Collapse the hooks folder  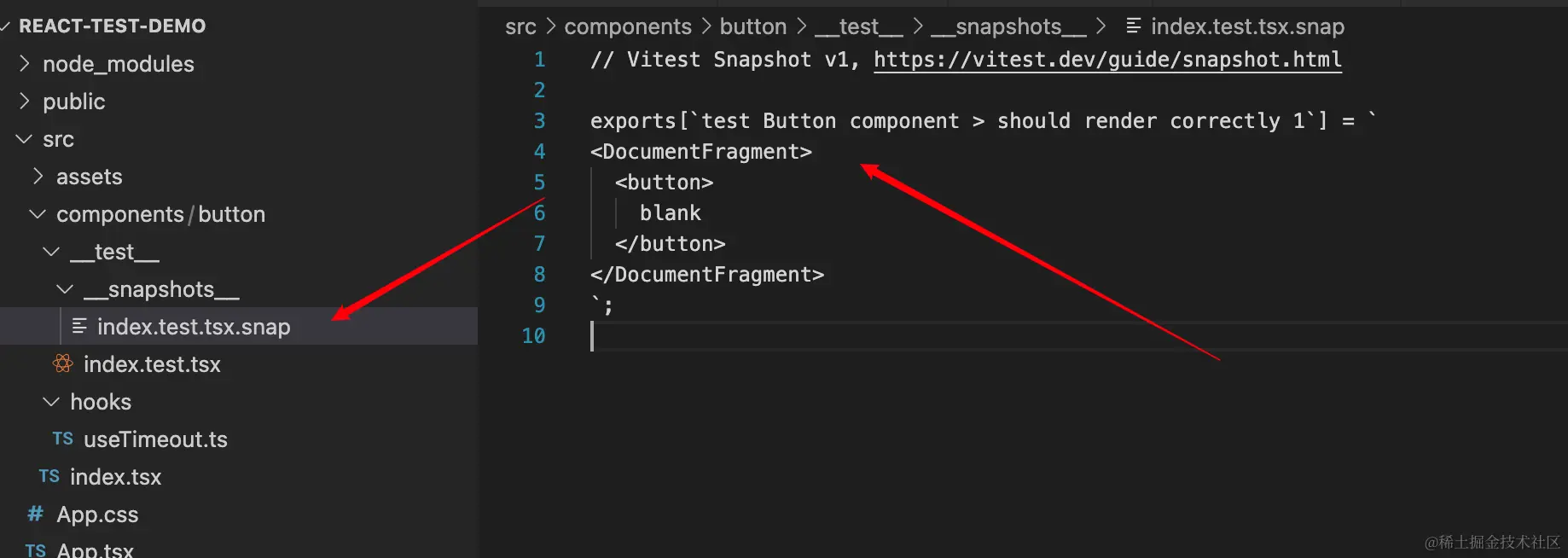click(x=51, y=402)
